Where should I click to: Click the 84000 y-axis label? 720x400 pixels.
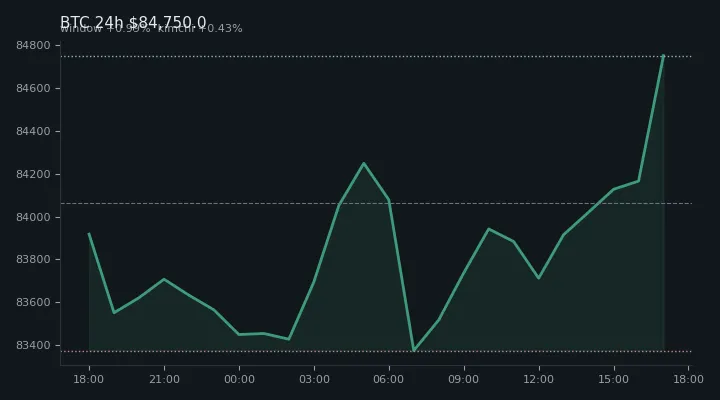coord(33,217)
